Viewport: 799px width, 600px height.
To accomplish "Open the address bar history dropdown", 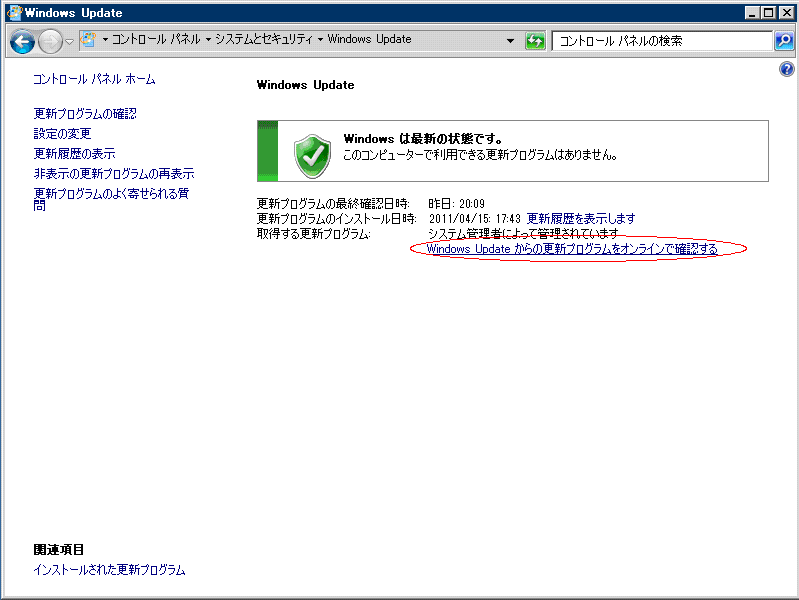I will pyautogui.click(x=510, y=40).
